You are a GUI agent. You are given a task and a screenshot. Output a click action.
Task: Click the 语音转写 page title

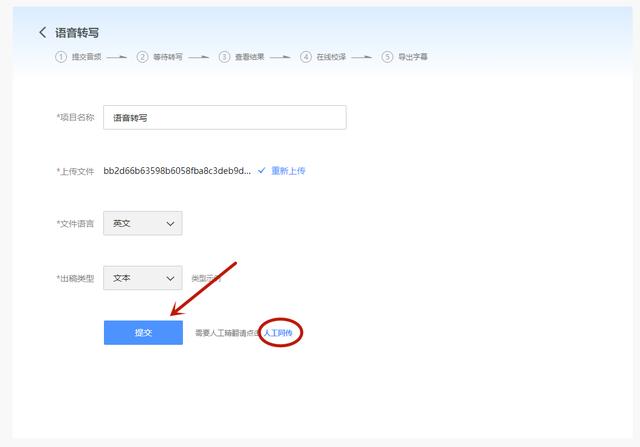(x=77, y=33)
